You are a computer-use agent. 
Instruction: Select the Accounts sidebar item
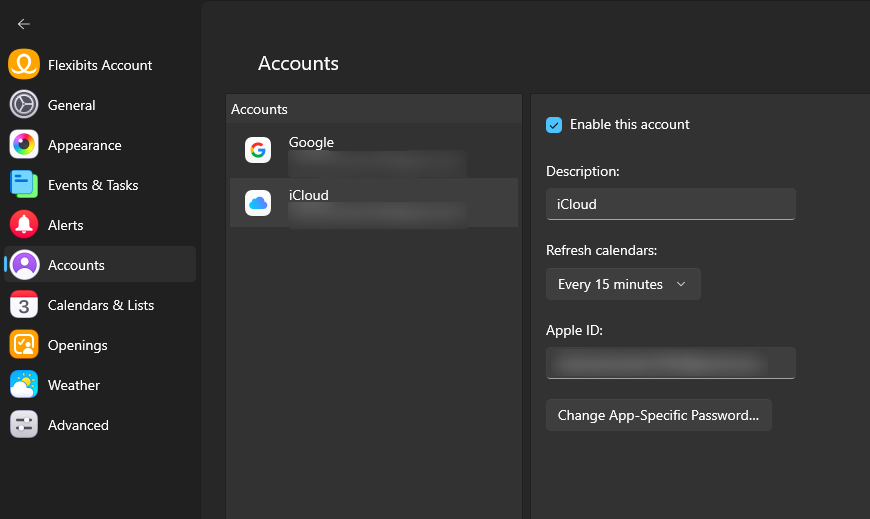point(100,265)
